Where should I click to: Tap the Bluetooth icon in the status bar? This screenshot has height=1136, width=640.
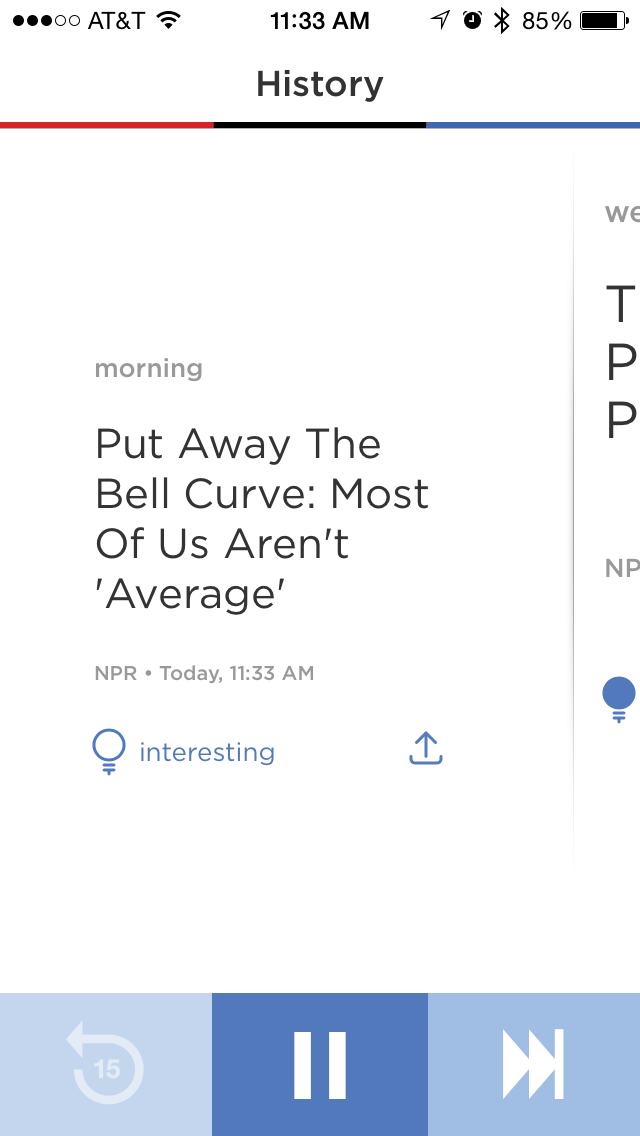503,20
